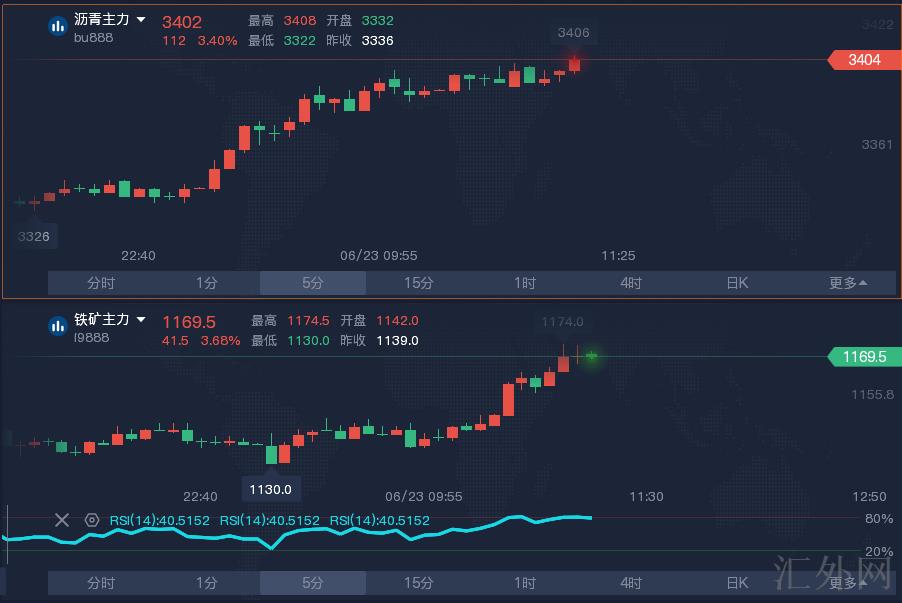Expand the 沥青主力 contract dropdown arrow
This screenshot has height=603, width=902.
[x=141, y=20]
